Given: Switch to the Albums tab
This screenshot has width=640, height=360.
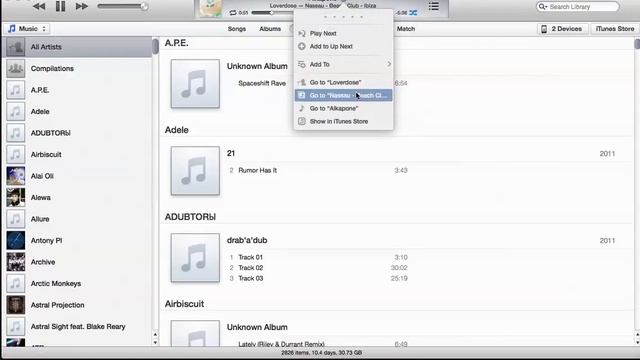Looking at the screenshot, I should coord(270,29).
